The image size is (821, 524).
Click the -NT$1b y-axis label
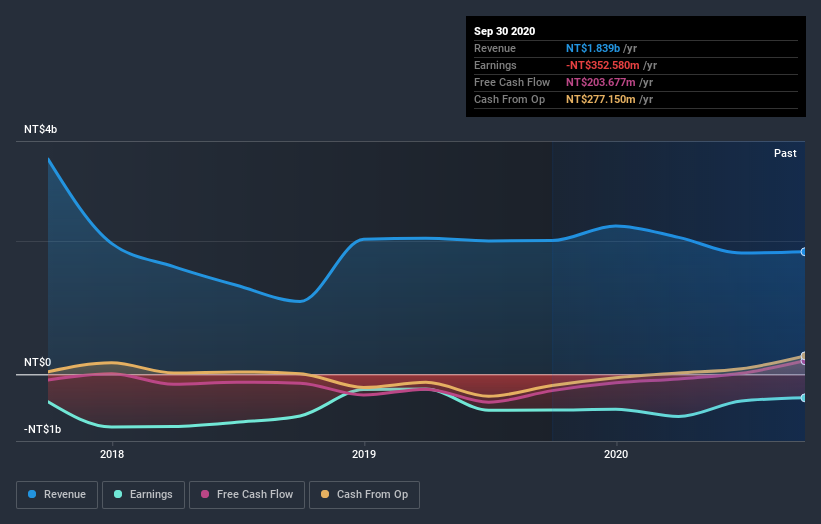click(x=42, y=429)
